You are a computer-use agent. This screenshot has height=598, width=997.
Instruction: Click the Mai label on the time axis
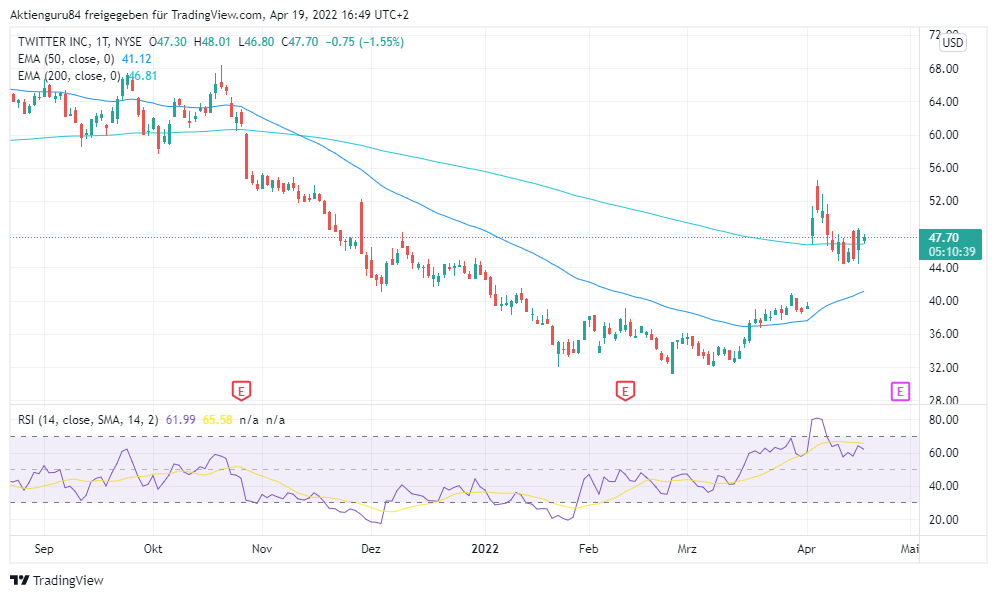[x=910, y=548]
